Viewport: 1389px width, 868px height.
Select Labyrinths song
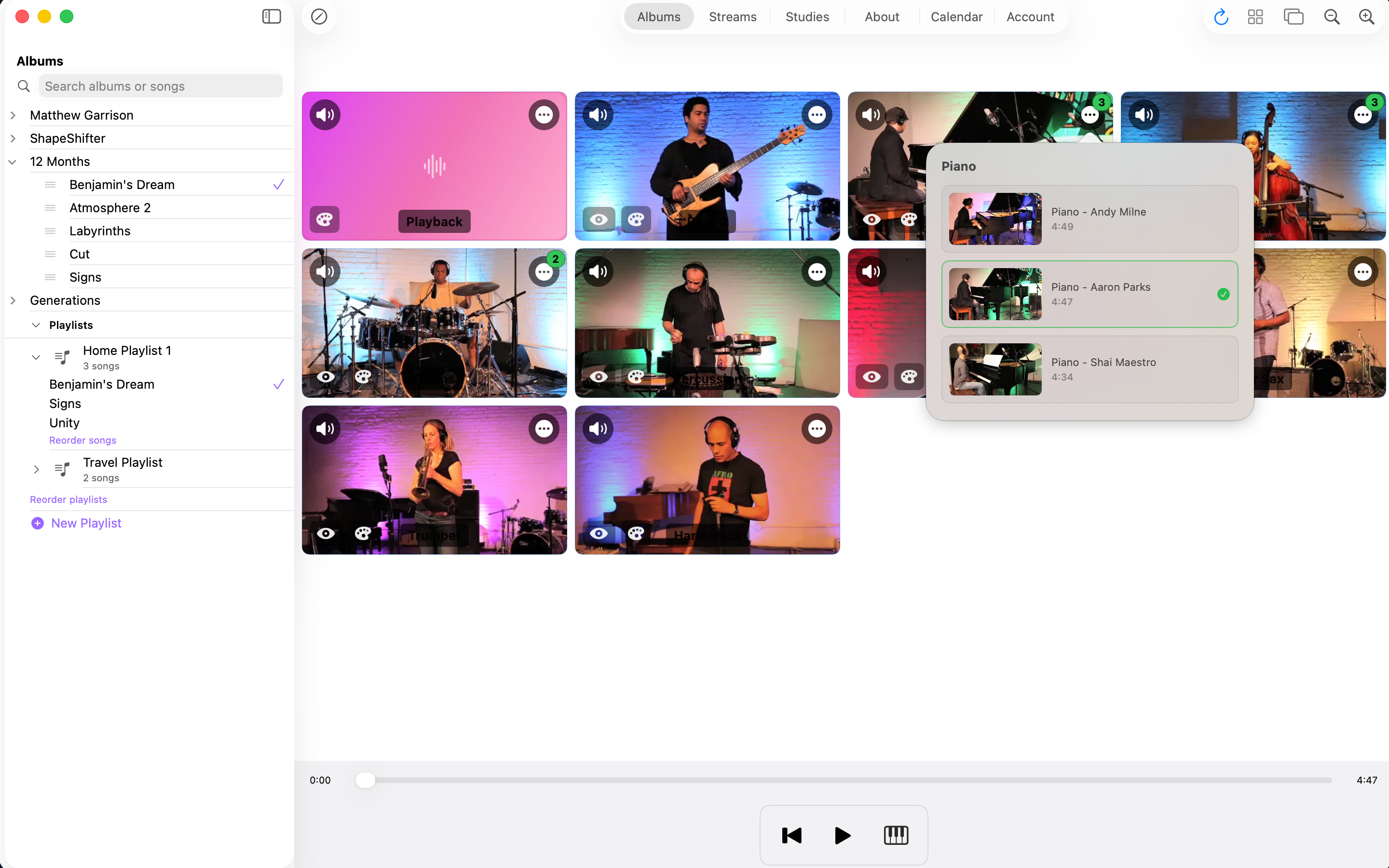click(x=100, y=231)
